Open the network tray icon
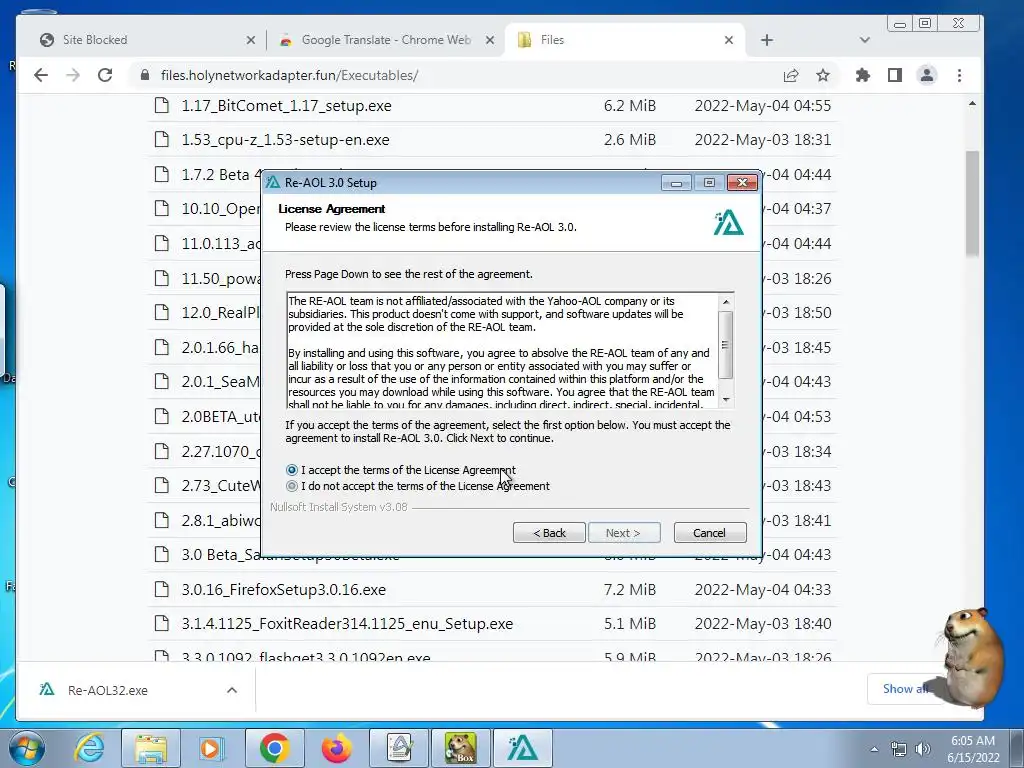The height and width of the screenshot is (768, 1024). [899, 749]
